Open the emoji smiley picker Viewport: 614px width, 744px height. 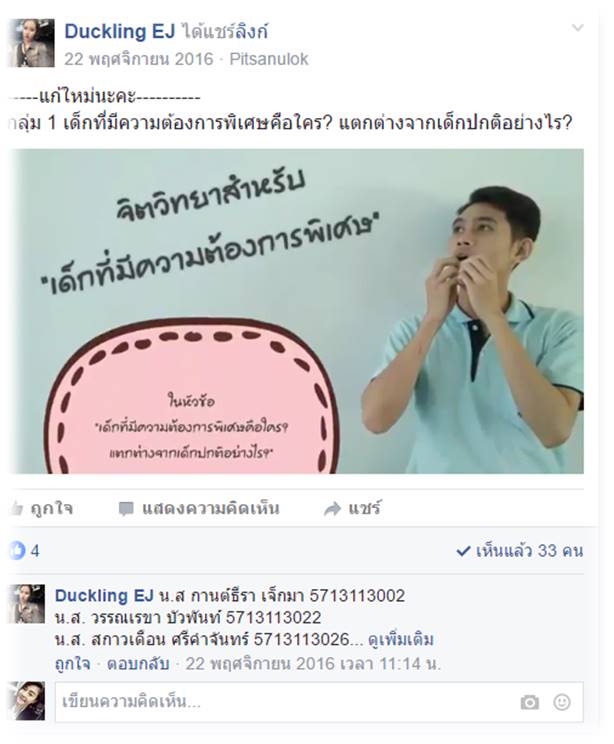click(x=562, y=702)
